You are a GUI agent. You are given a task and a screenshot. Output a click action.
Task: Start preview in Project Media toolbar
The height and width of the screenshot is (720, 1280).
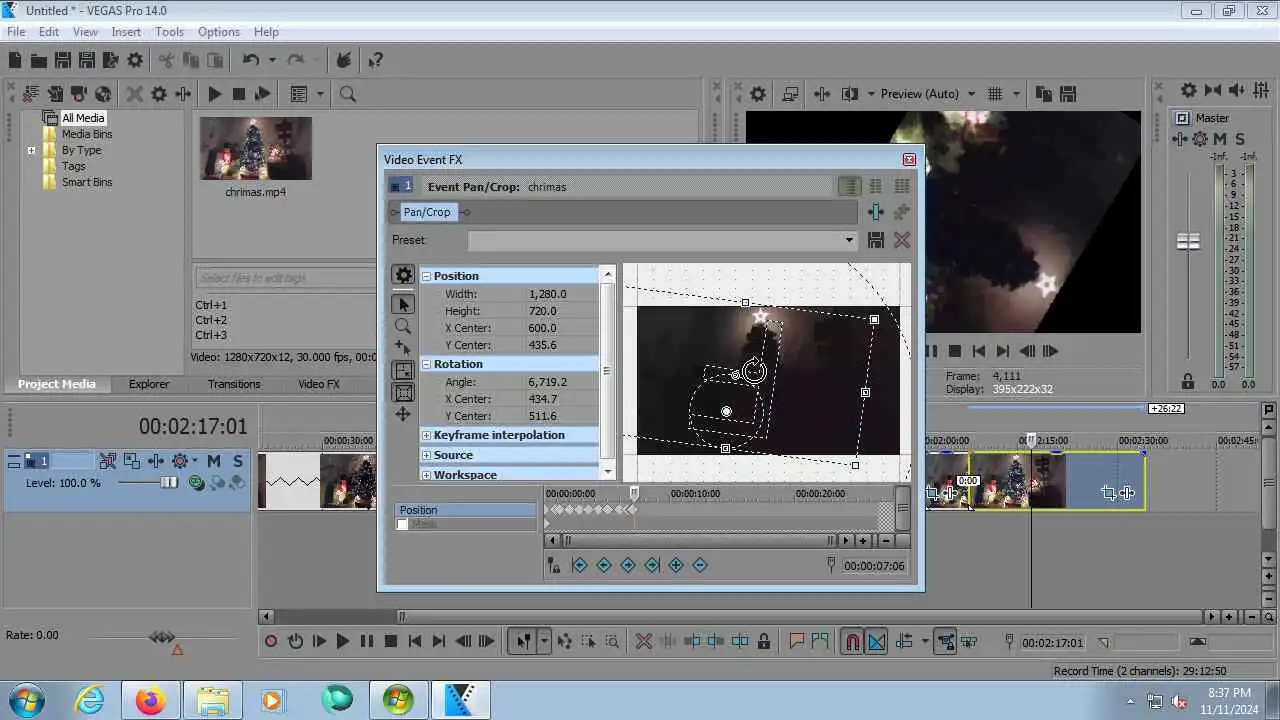215,94
